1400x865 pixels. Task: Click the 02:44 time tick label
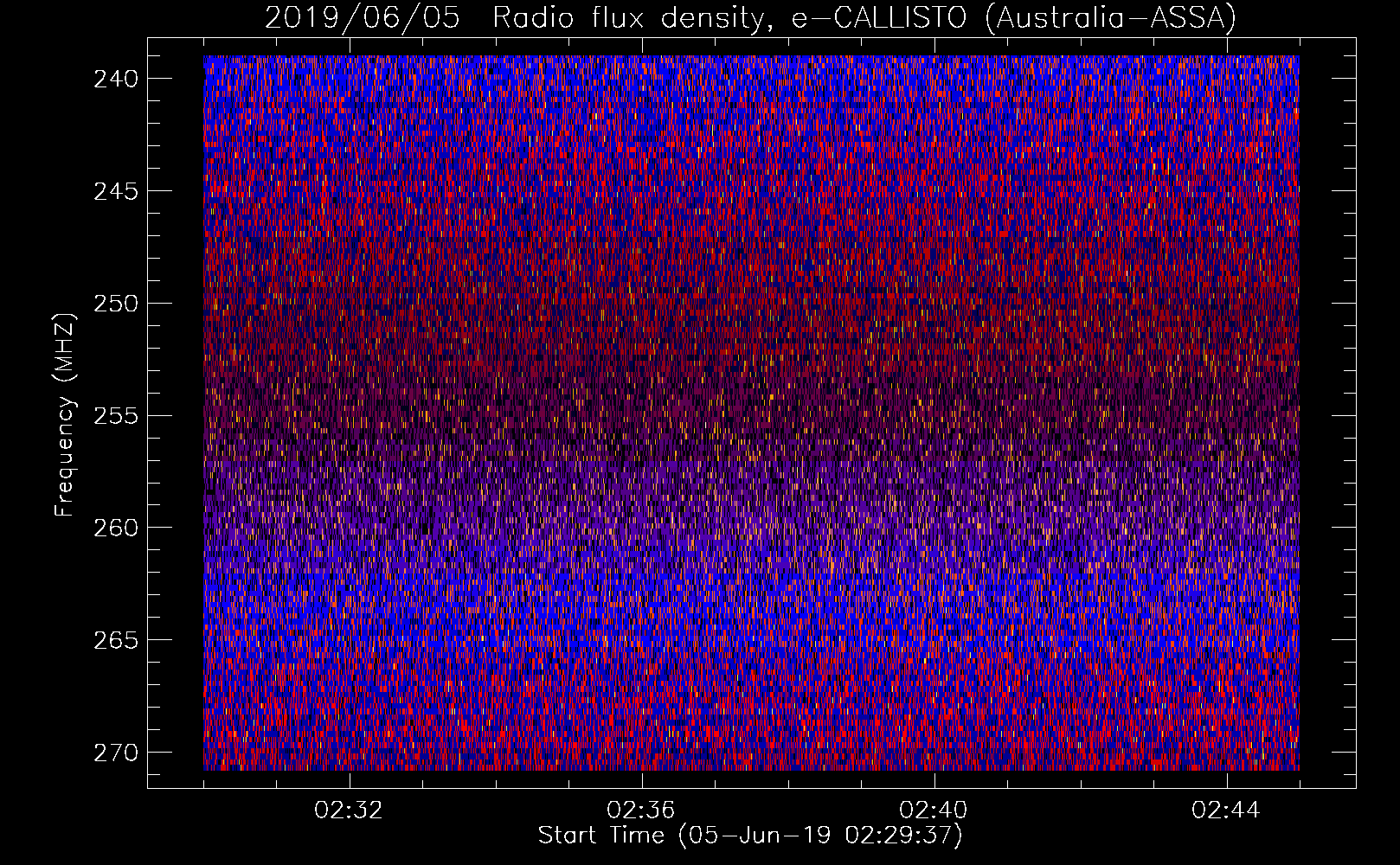(x=1226, y=811)
